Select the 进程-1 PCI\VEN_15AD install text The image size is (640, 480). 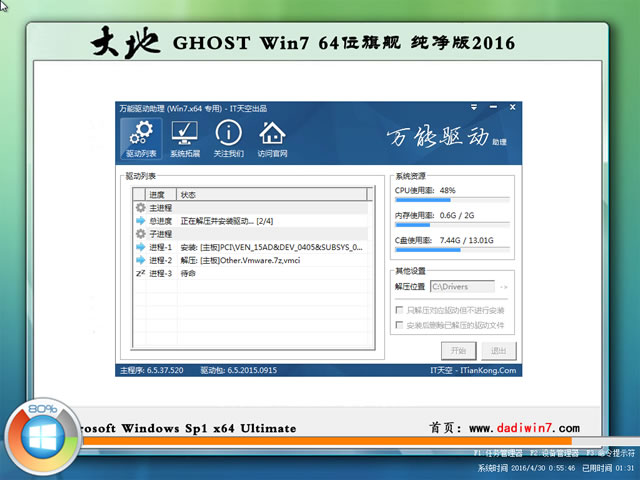pyautogui.click(x=271, y=247)
